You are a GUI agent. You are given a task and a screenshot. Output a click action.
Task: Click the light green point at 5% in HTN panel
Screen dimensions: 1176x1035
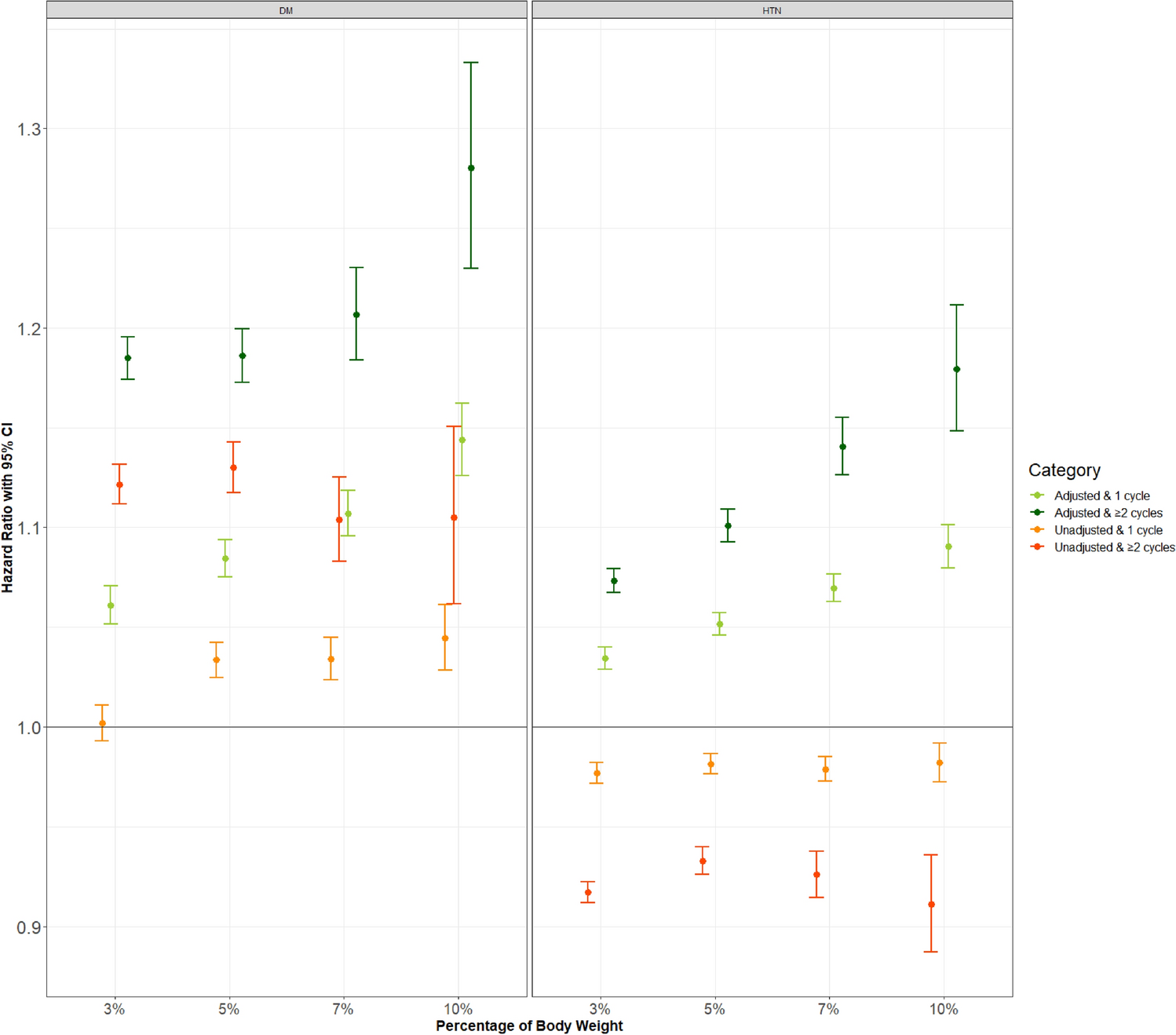pos(720,624)
